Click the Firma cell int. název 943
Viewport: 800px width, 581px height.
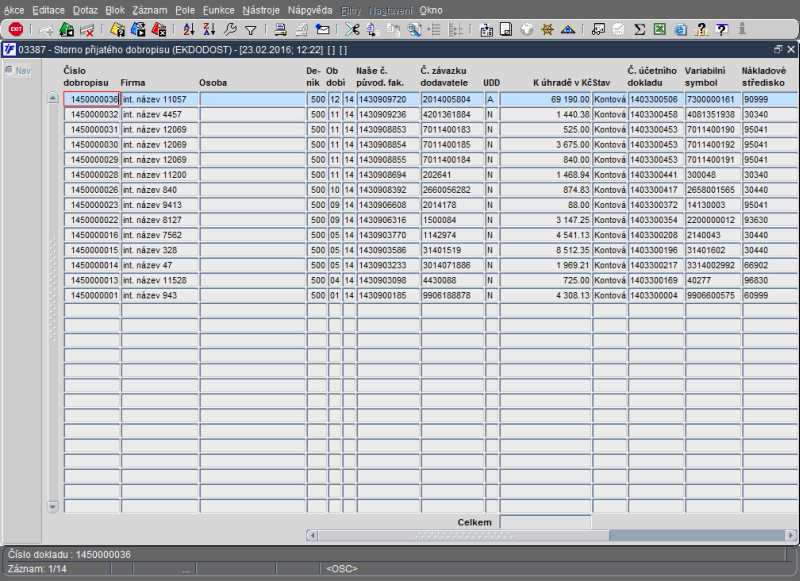click(159, 295)
